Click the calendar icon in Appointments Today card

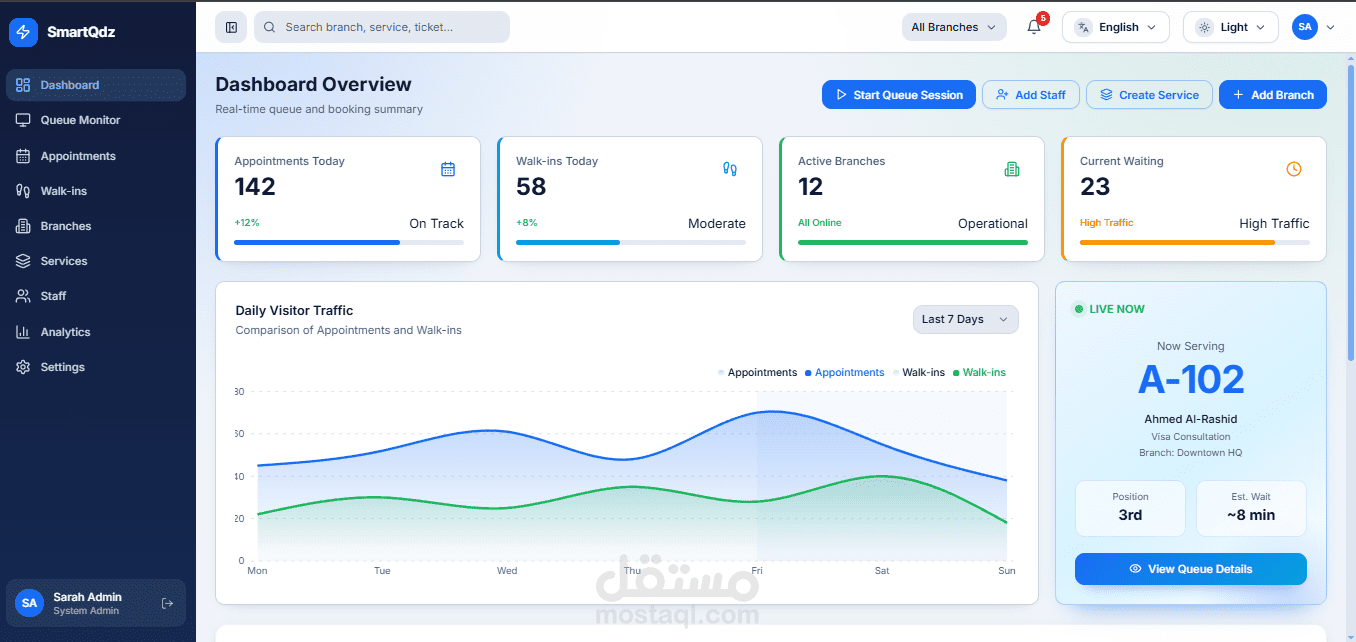(x=448, y=169)
